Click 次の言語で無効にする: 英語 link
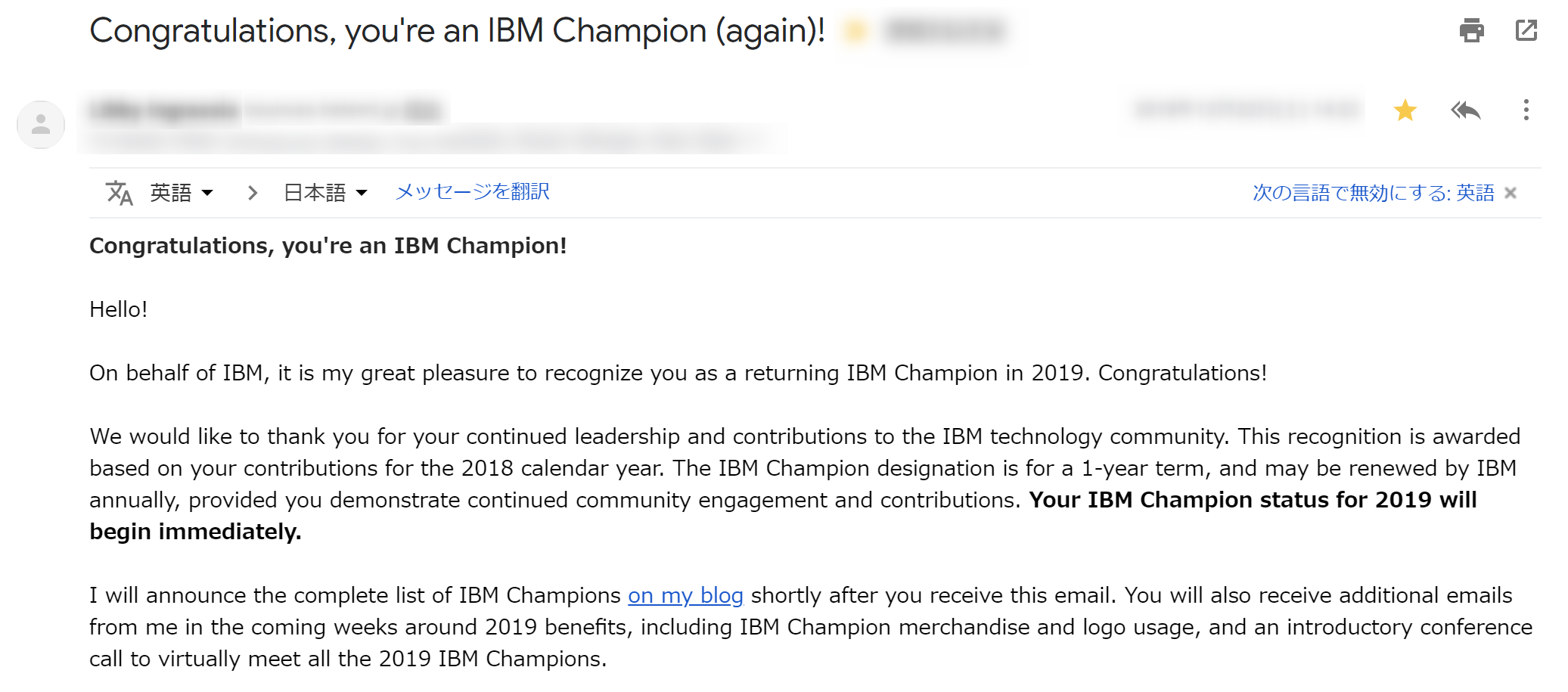This screenshot has width=1568, height=692. [1373, 193]
